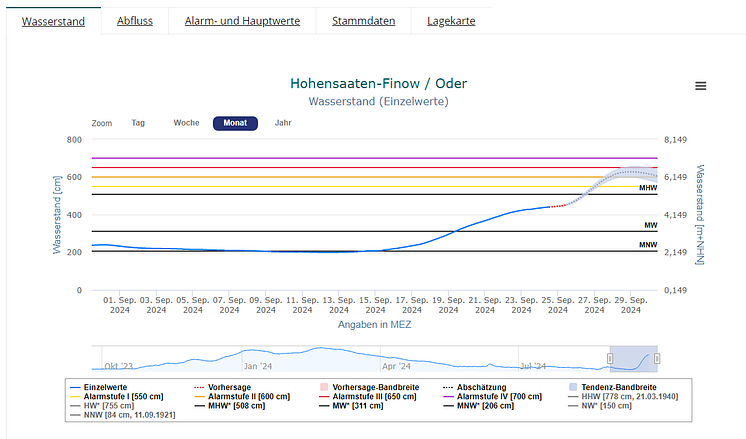
Task: Select the Monat zoom button
Action: [235, 123]
